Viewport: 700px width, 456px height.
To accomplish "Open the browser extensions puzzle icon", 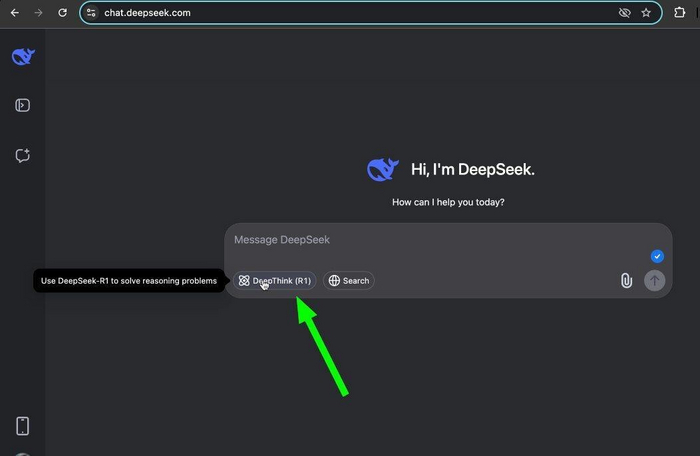I will click(x=682, y=13).
